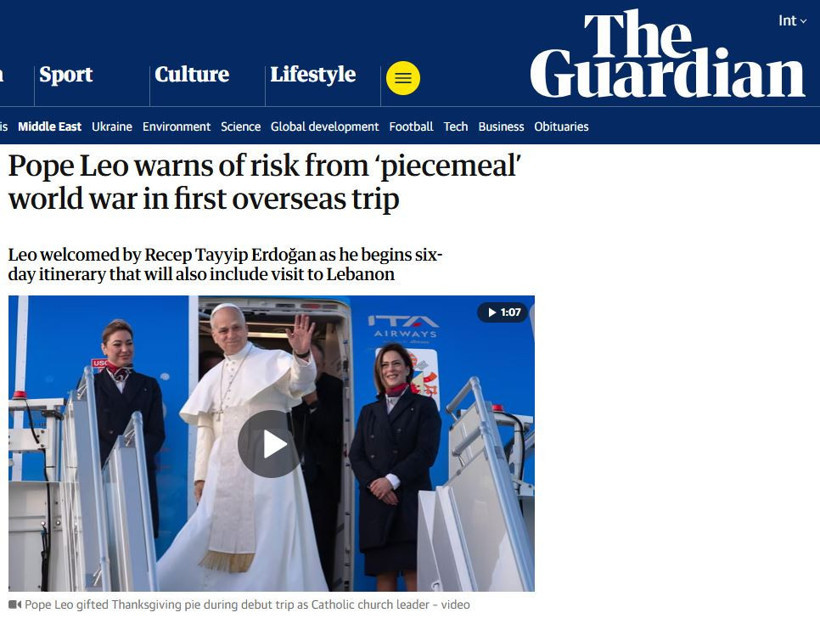The image size is (820, 624).
Task: Open the Culture section
Action: [x=192, y=74]
